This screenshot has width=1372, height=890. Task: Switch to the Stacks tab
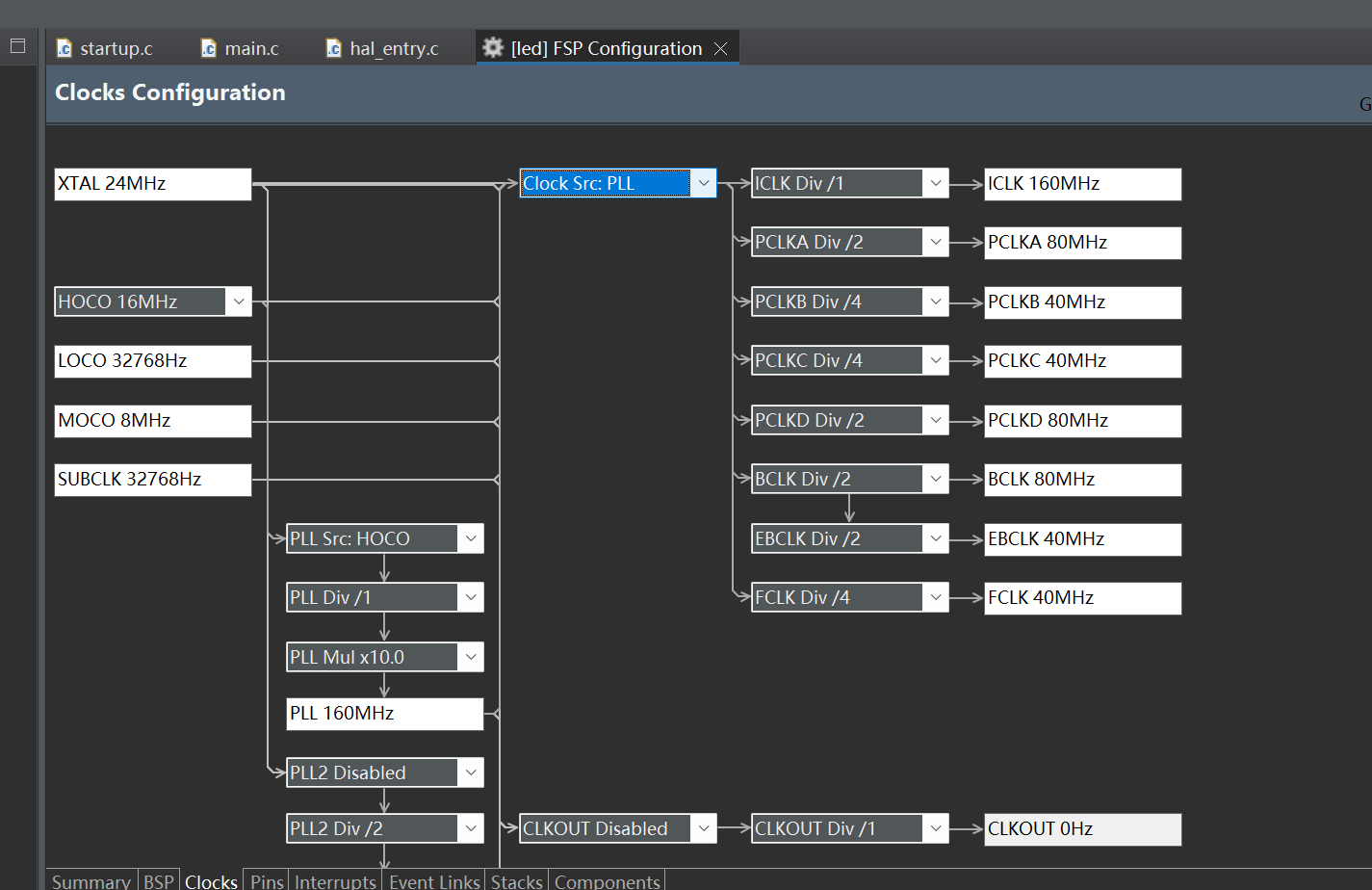[517, 880]
